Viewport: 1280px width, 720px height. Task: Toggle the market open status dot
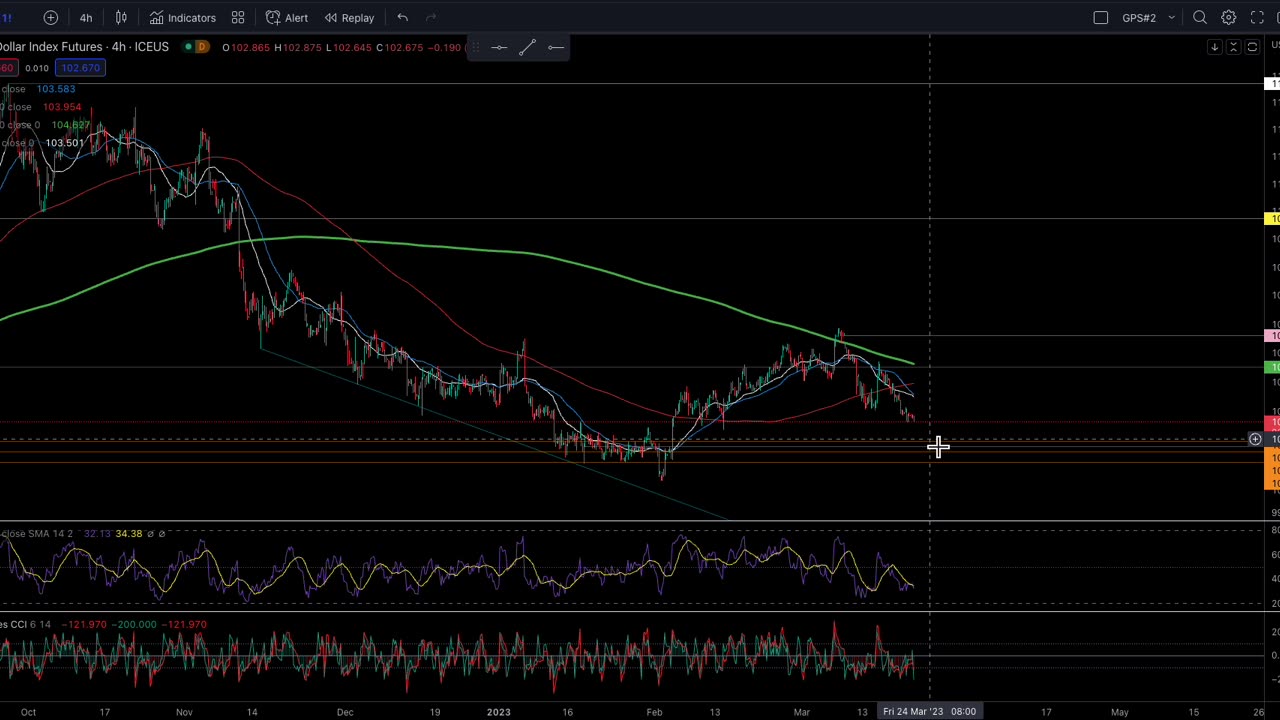pyautogui.click(x=187, y=47)
